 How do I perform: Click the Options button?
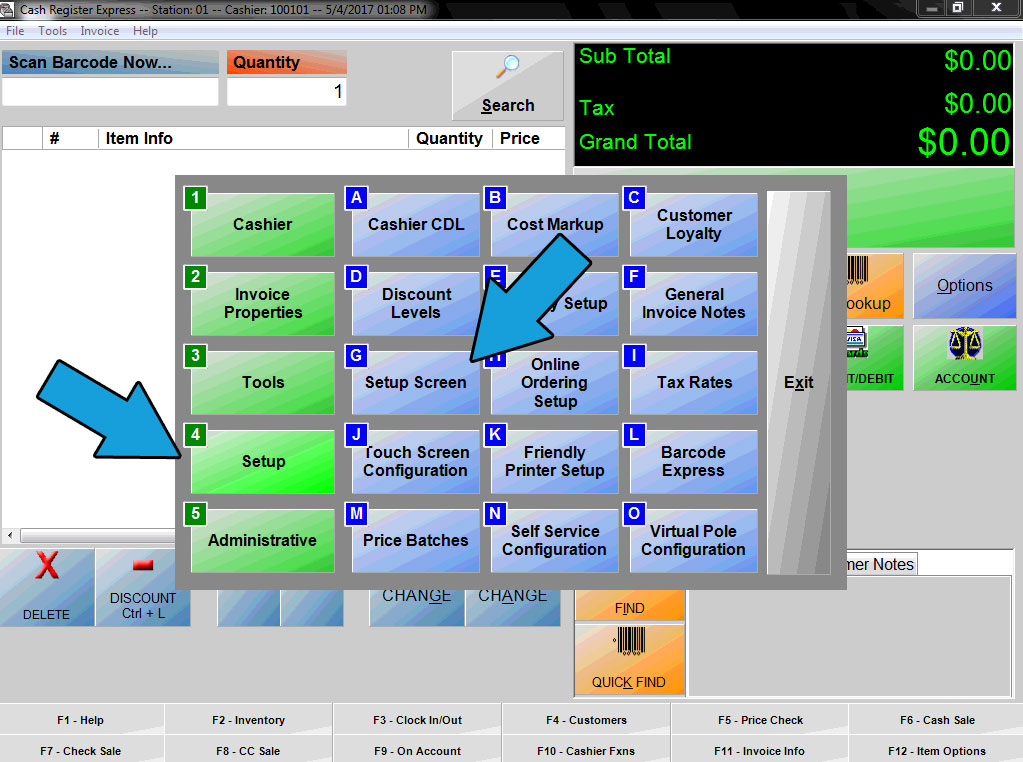click(964, 286)
